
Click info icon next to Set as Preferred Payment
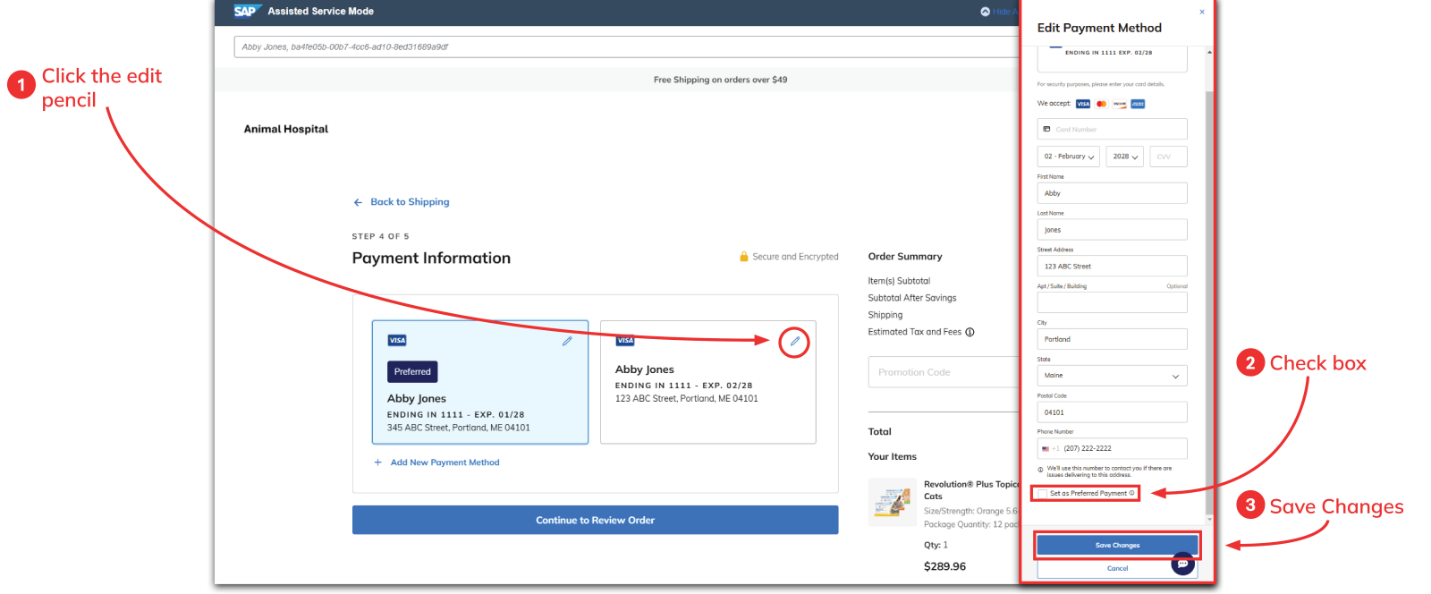(1132, 493)
